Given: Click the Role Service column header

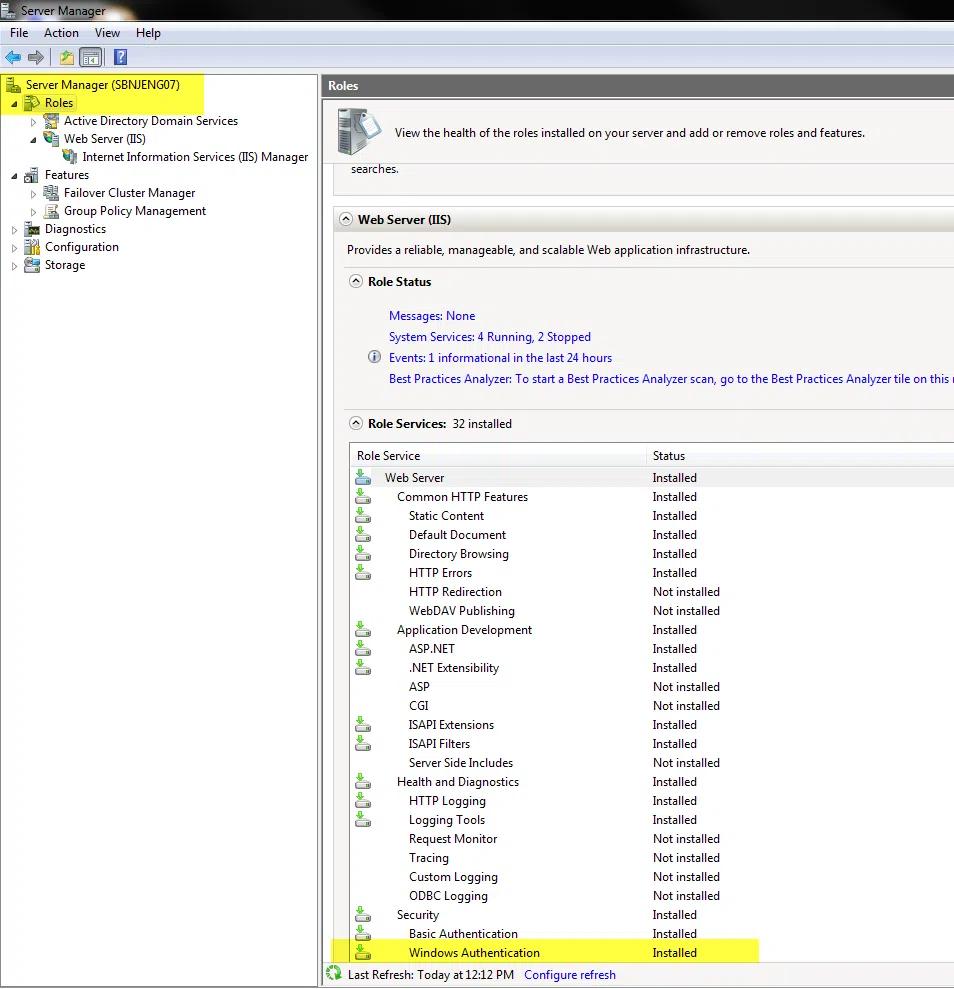Looking at the screenshot, I should coord(498,455).
